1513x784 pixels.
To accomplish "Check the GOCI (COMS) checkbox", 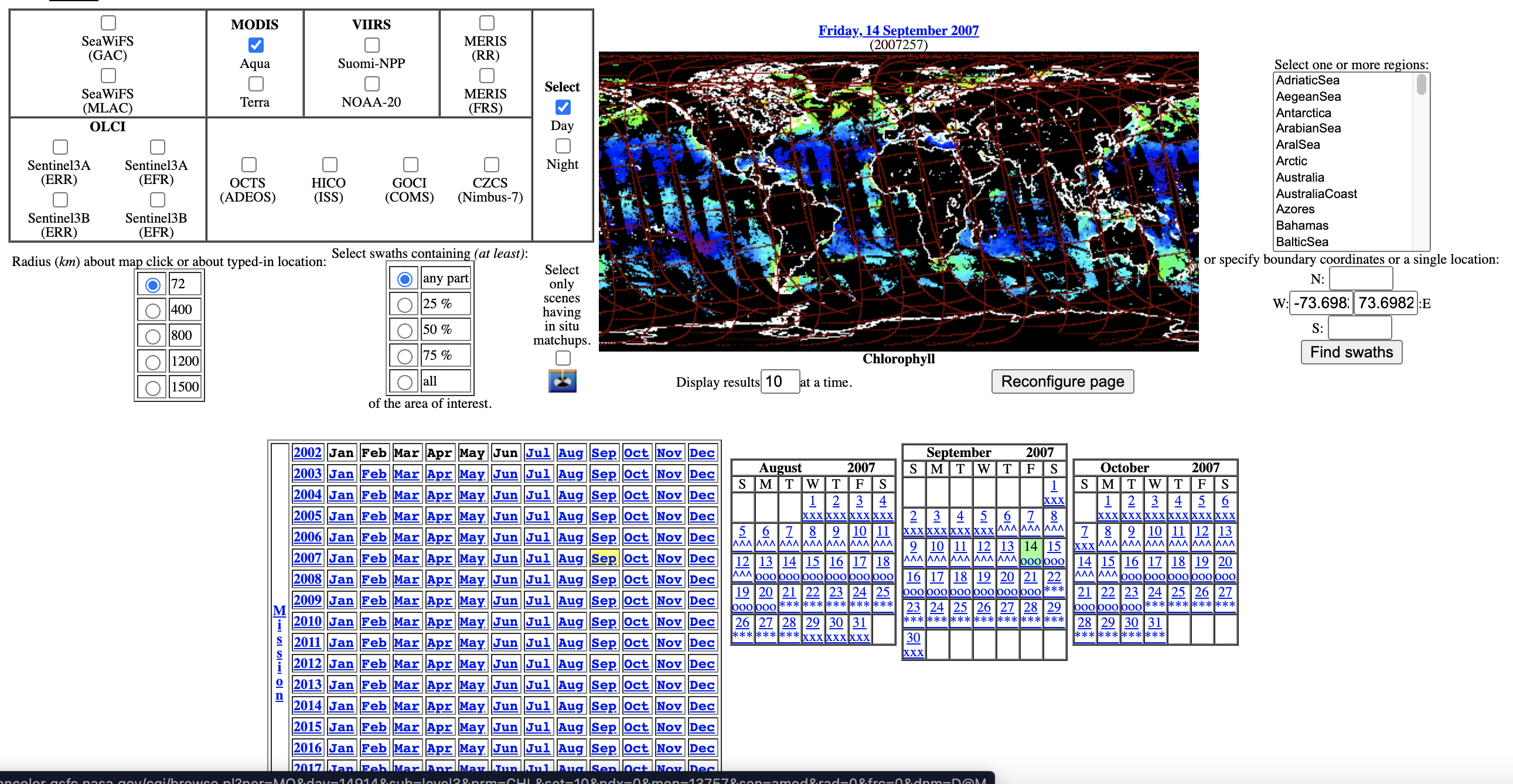I will (x=411, y=165).
